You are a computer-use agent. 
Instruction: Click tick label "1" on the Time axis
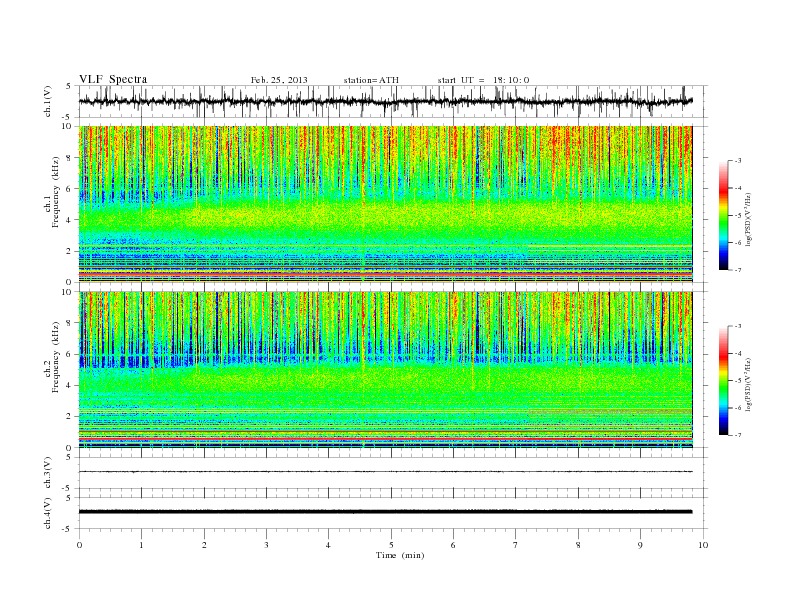click(x=141, y=545)
